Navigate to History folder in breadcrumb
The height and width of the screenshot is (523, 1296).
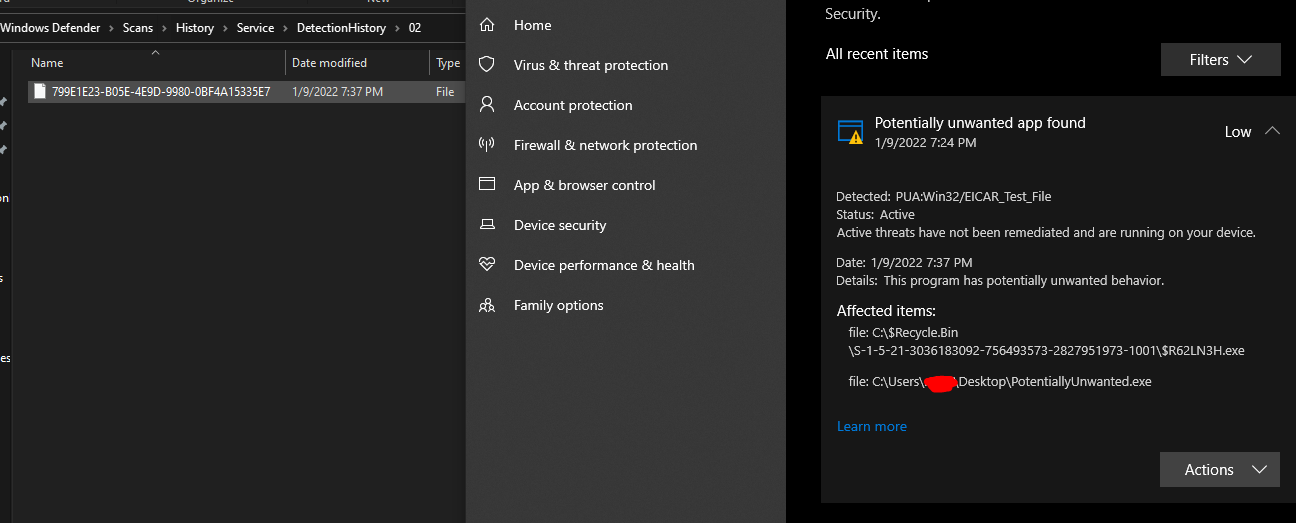(195, 28)
